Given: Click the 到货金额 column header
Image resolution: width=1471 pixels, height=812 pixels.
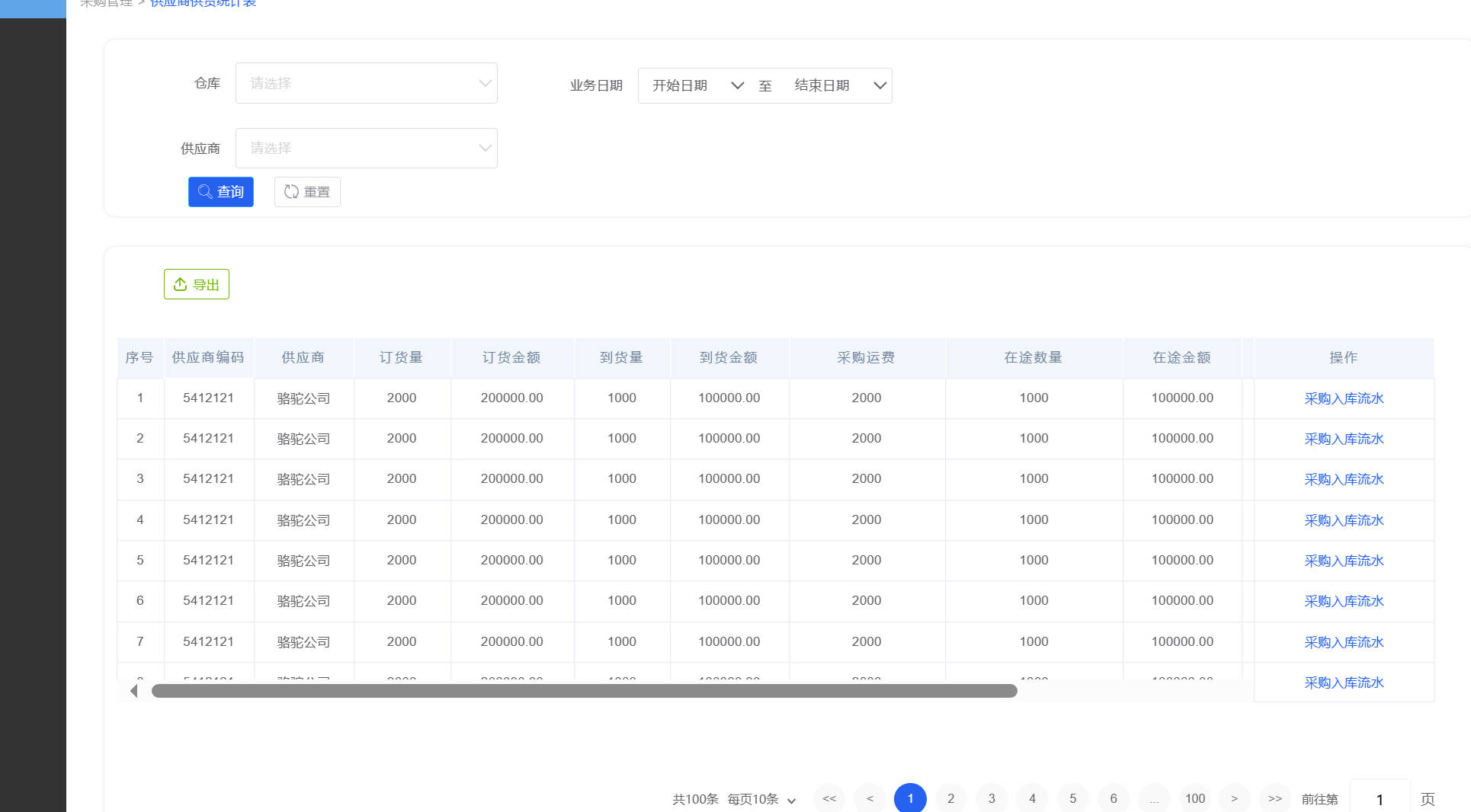Looking at the screenshot, I should [x=729, y=357].
